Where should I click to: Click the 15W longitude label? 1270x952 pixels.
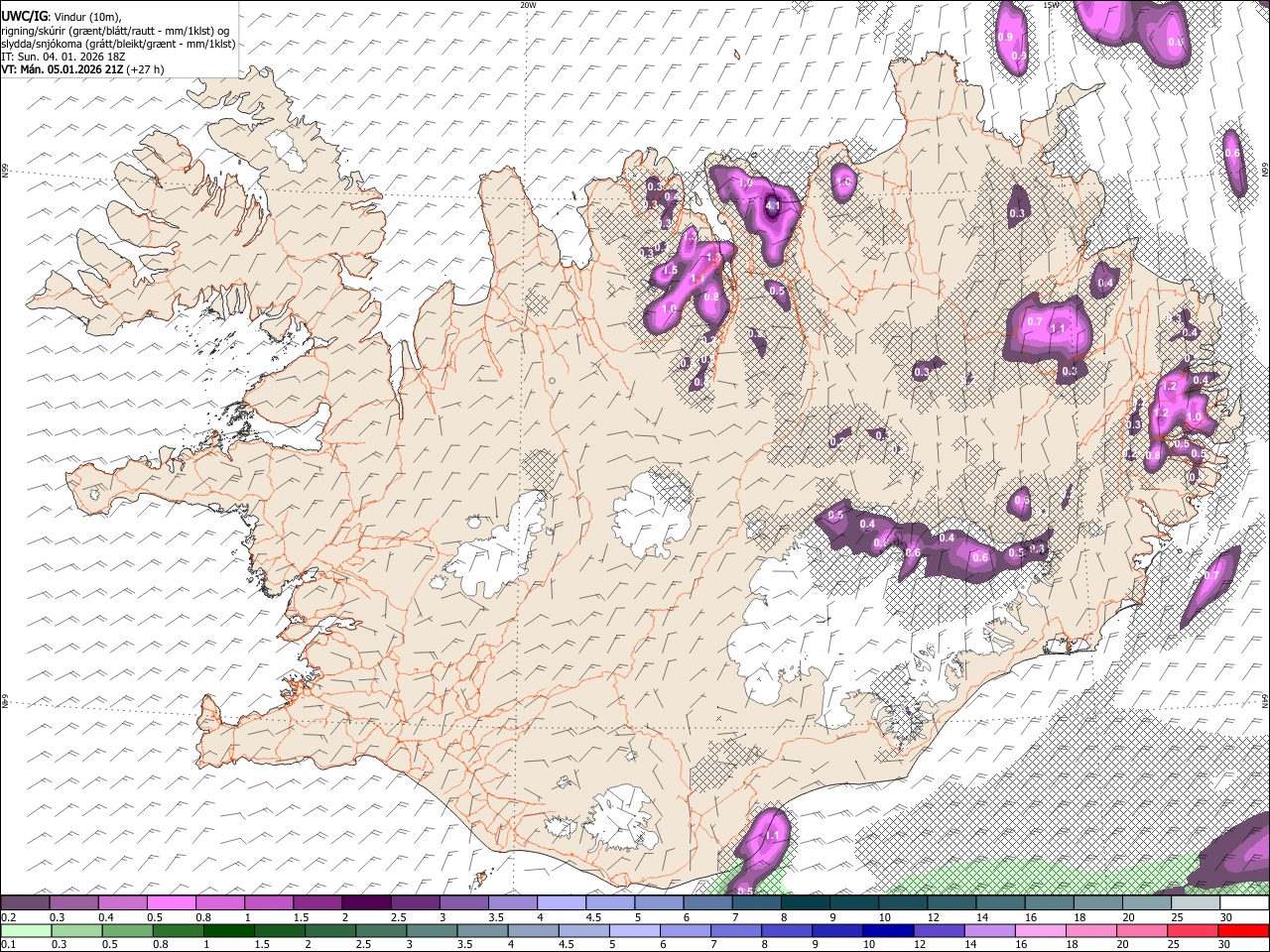tap(1052, 5)
